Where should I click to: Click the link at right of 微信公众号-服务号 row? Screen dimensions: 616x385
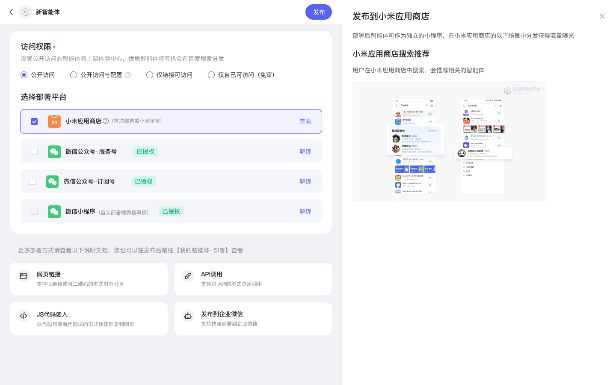click(305, 151)
